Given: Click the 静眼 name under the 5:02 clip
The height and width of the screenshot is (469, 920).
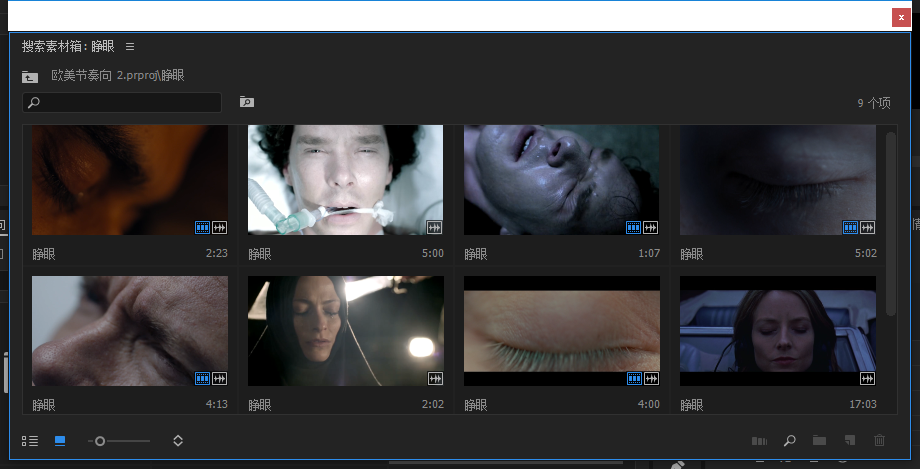Looking at the screenshot, I should 692,254.
